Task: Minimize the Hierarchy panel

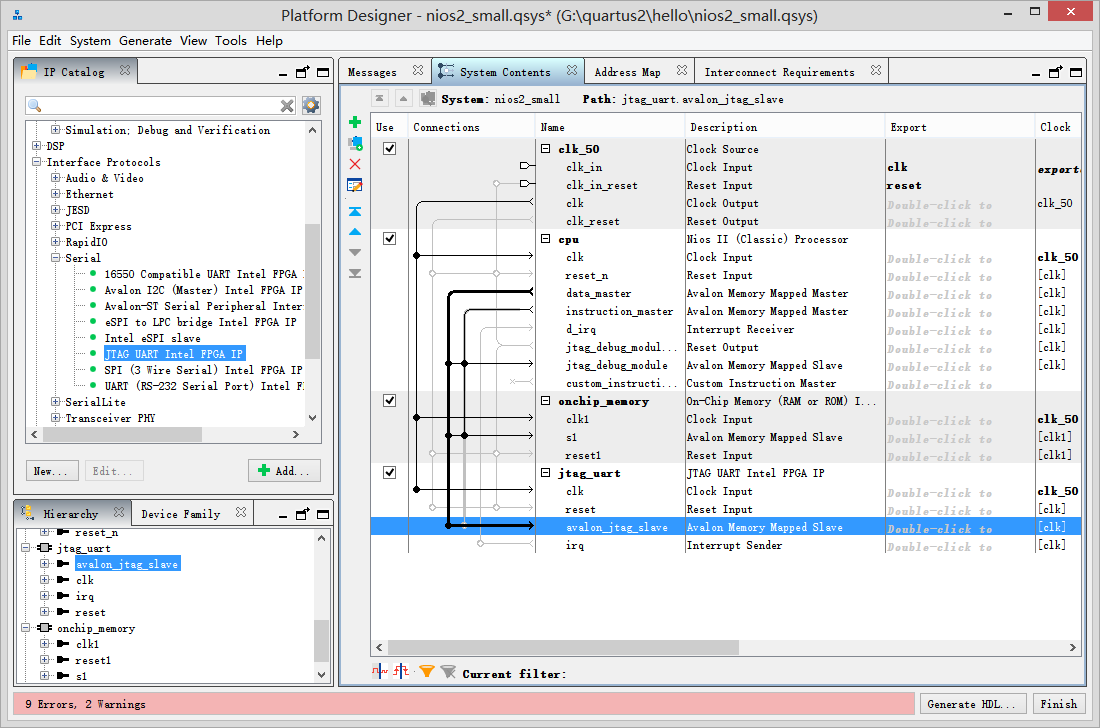Action: tap(283, 515)
